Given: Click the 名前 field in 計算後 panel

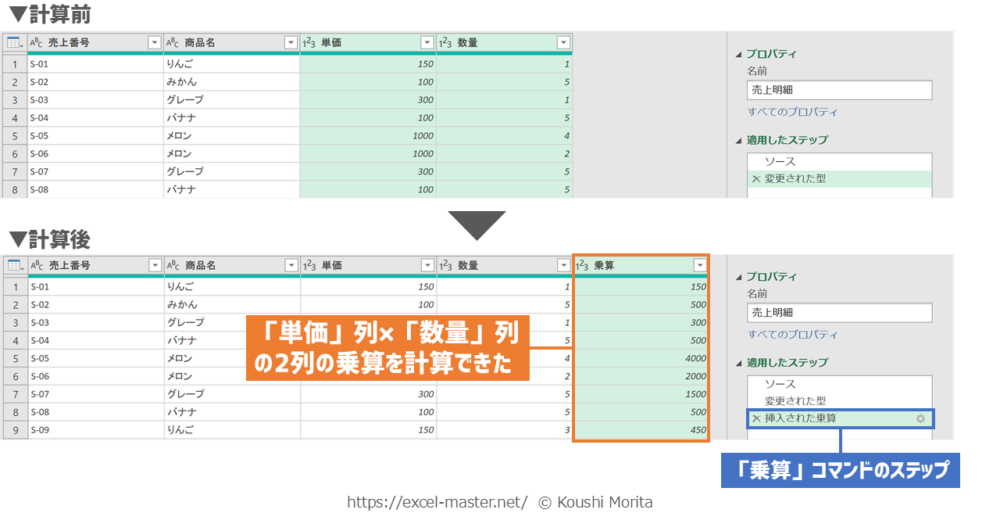Looking at the screenshot, I should [x=839, y=313].
